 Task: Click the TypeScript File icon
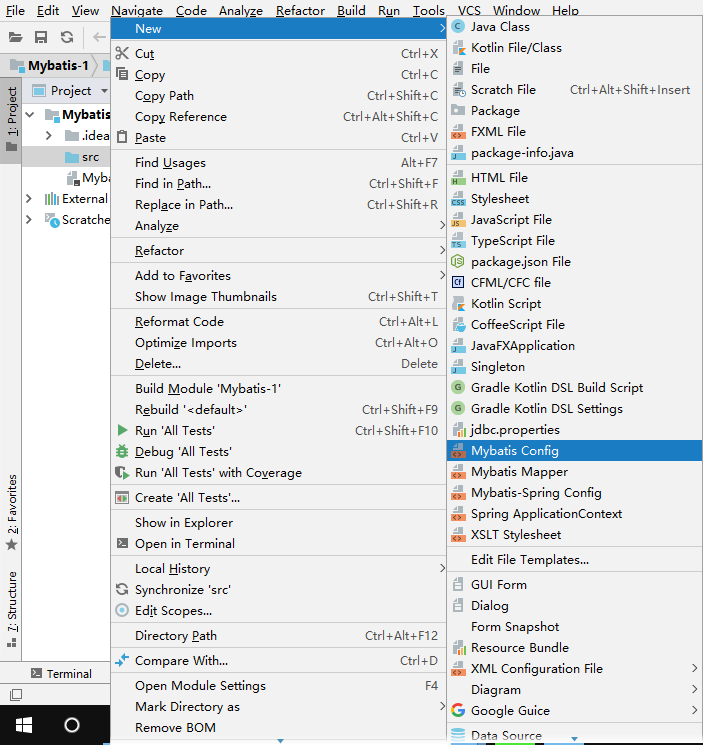coord(458,240)
